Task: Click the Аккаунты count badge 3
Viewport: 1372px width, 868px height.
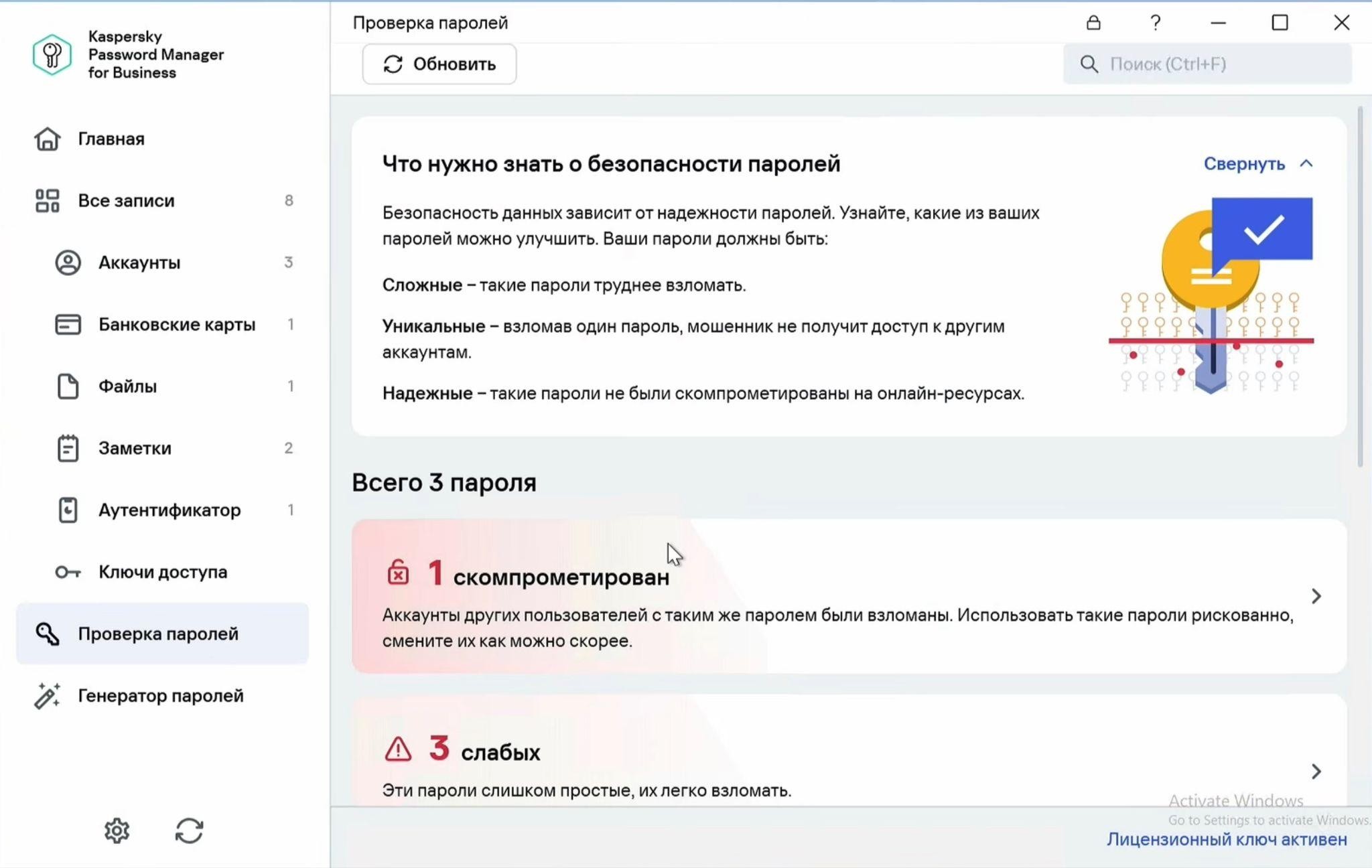Action: pos(289,263)
